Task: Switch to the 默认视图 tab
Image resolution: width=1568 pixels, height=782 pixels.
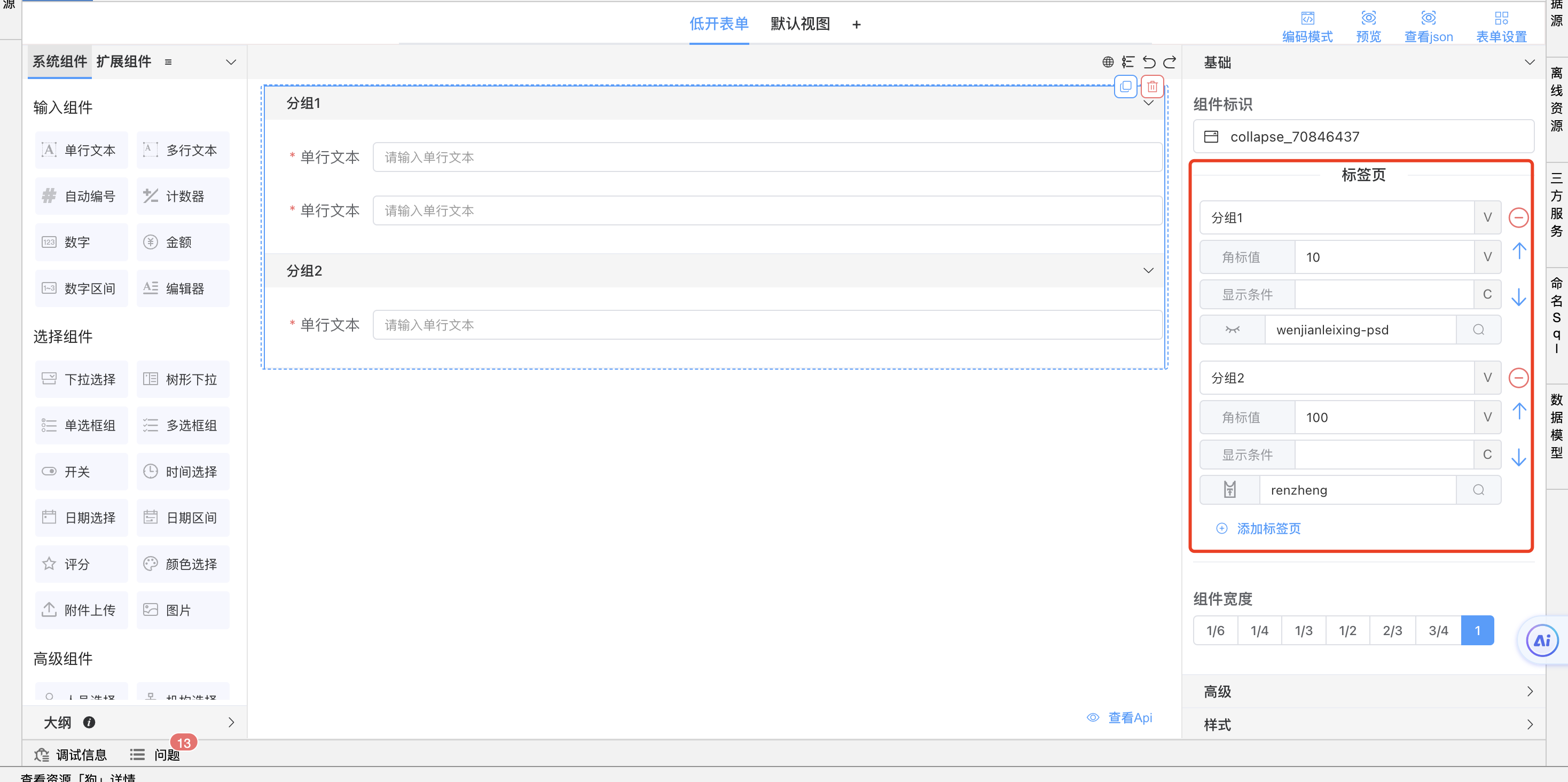Action: pyautogui.click(x=800, y=24)
